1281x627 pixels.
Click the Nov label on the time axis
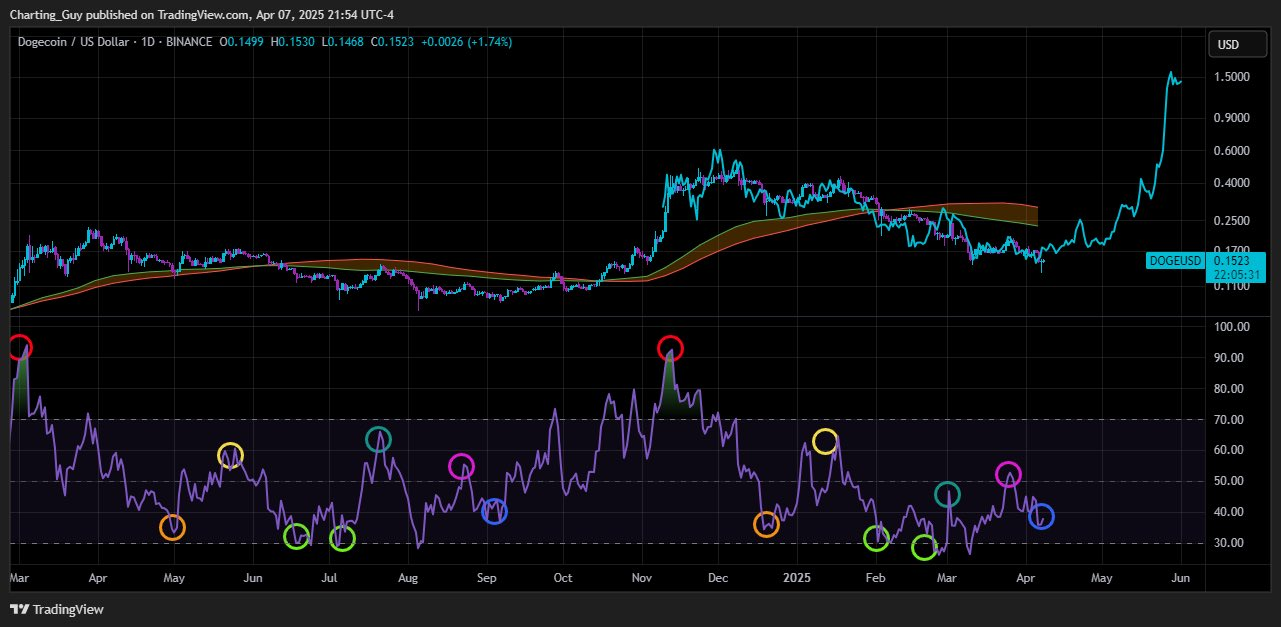(x=642, y=578)
